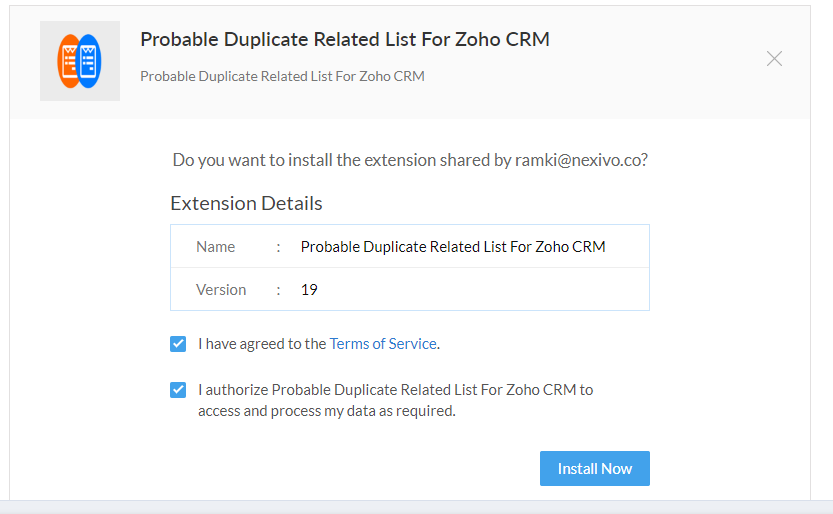Click the version number 19
This screenshot has width=833, height=514.
pos(309,290)
